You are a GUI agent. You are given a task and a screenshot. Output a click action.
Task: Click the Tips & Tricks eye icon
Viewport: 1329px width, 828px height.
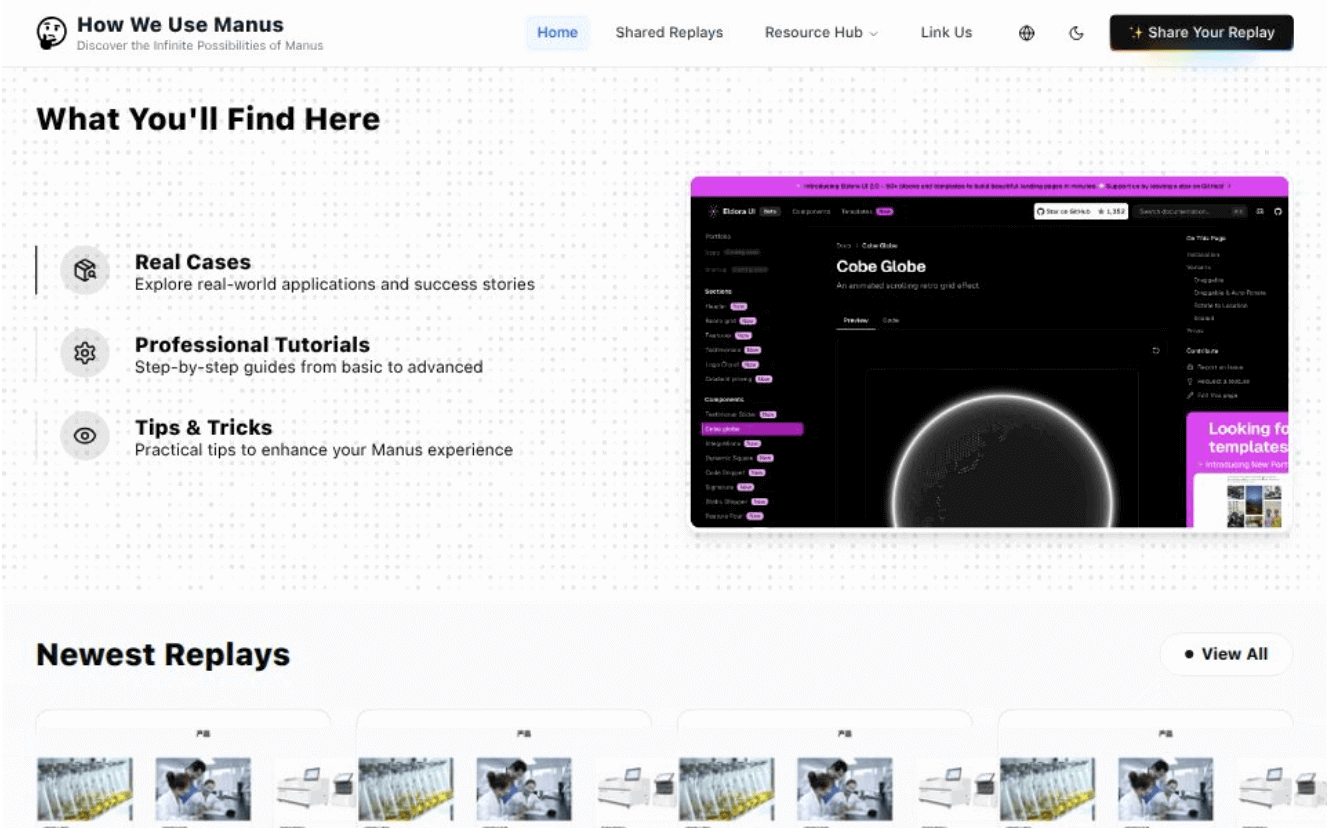point(85,436)
